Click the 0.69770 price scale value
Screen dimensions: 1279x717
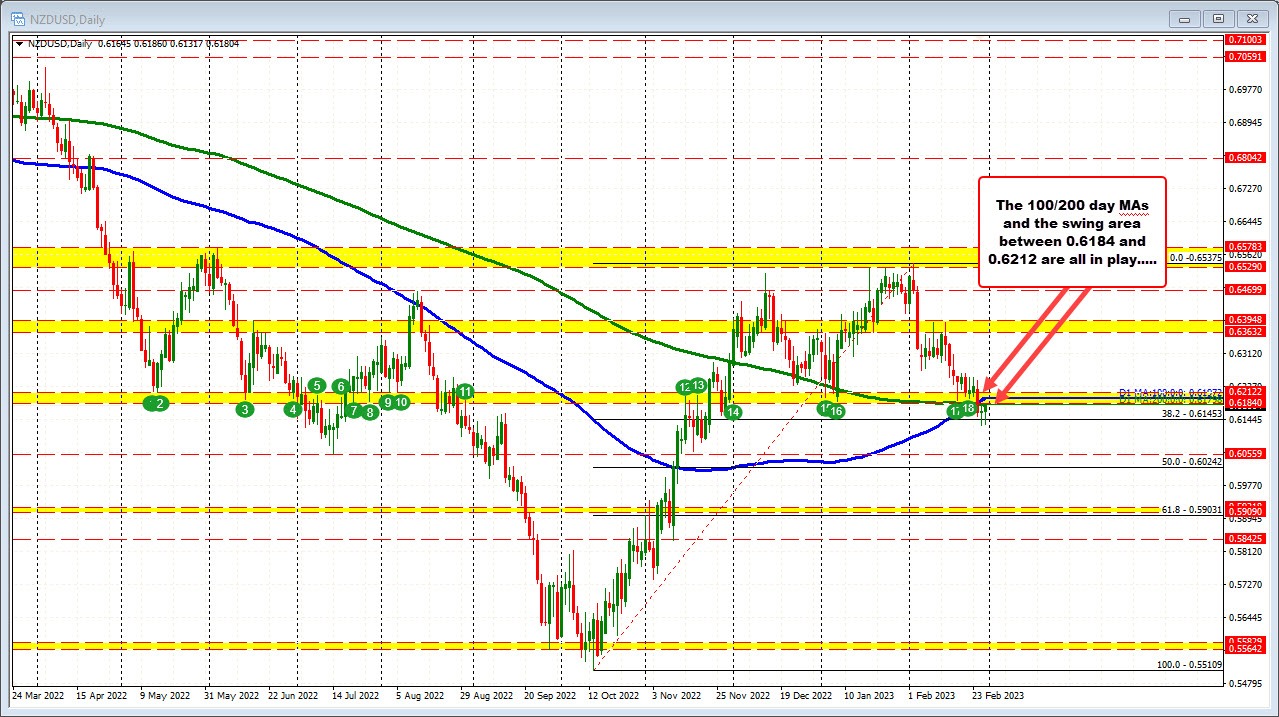(1246, 89)
